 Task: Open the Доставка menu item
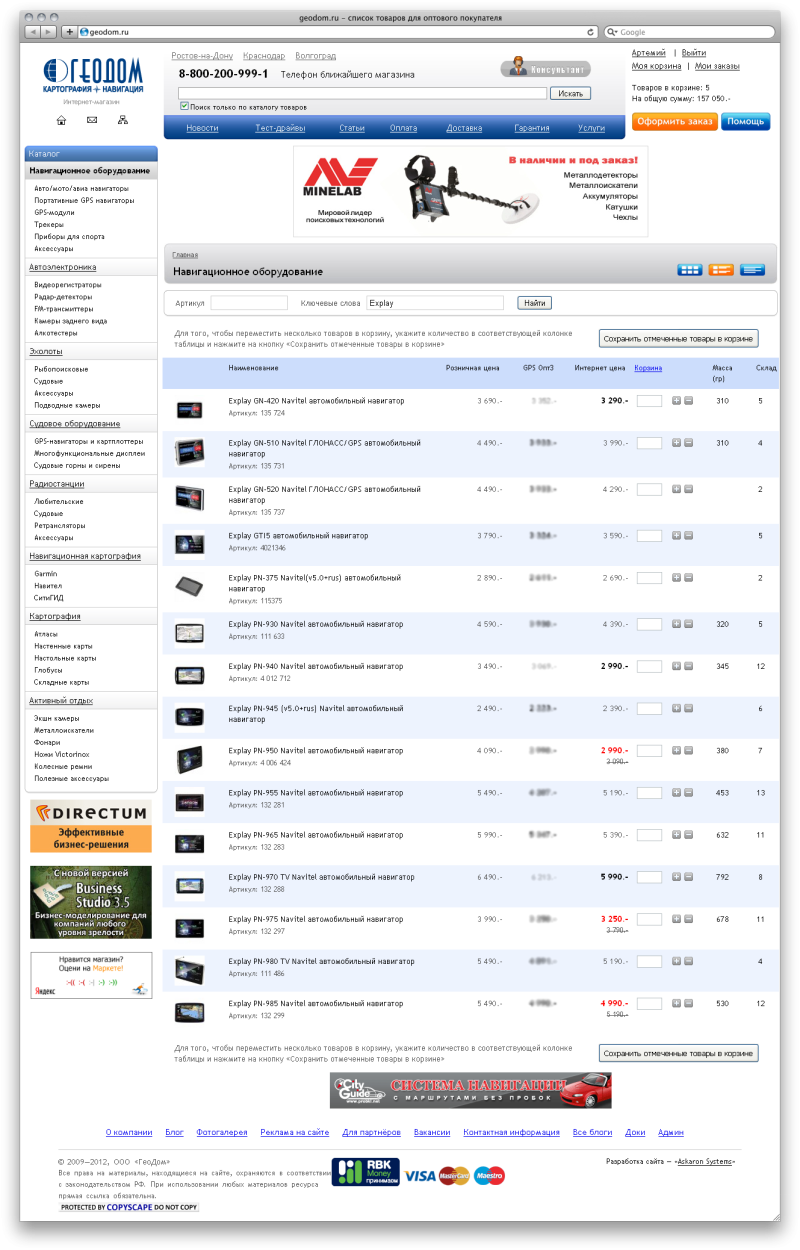[464, 128]
